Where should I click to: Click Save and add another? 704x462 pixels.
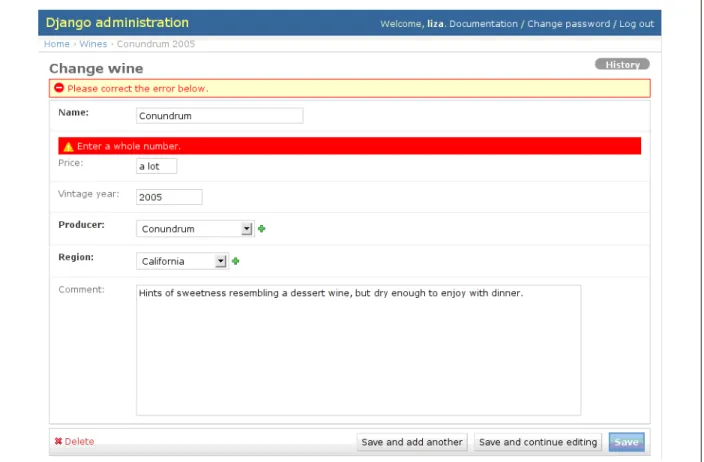412,442
